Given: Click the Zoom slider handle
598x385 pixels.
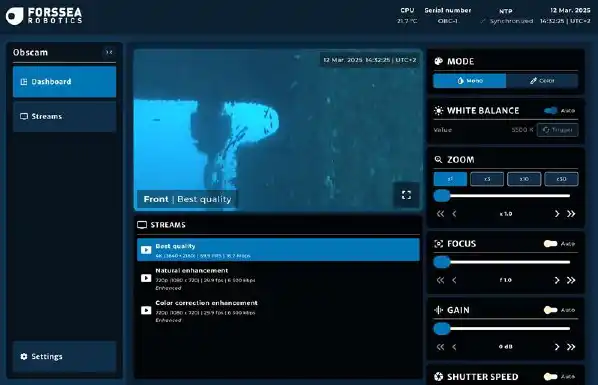Looking at the screenshot, I should pos(442,196).
